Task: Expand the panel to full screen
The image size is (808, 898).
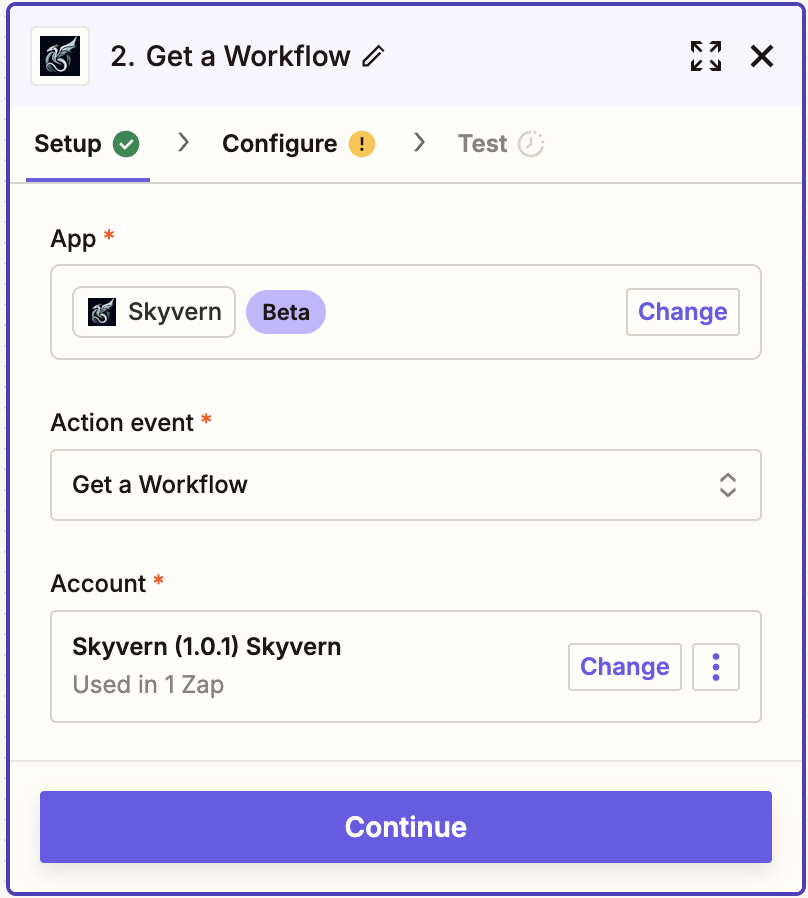Action: (x=706, y=56)
